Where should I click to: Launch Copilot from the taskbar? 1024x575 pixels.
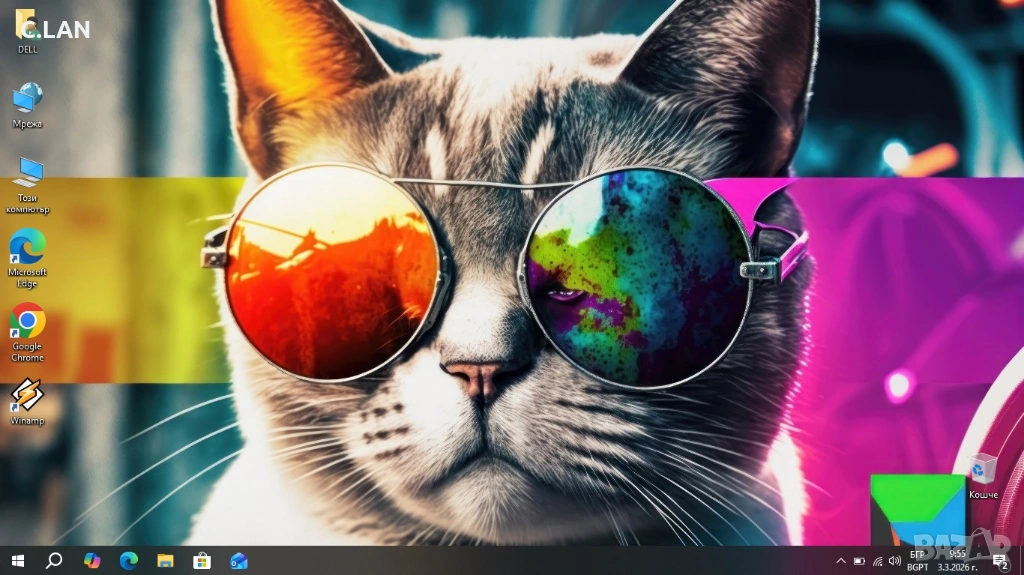point(91,561)
